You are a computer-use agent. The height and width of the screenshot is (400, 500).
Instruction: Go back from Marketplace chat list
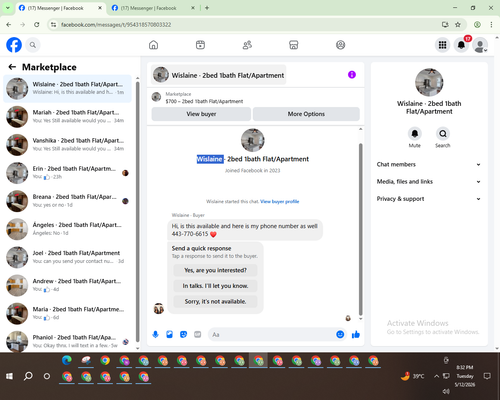click(x=12, y=67)
